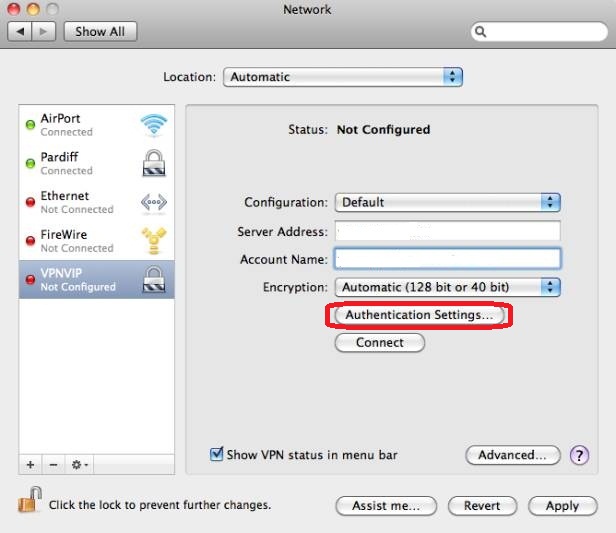Add a new network service with plus

tap(30, 465)
